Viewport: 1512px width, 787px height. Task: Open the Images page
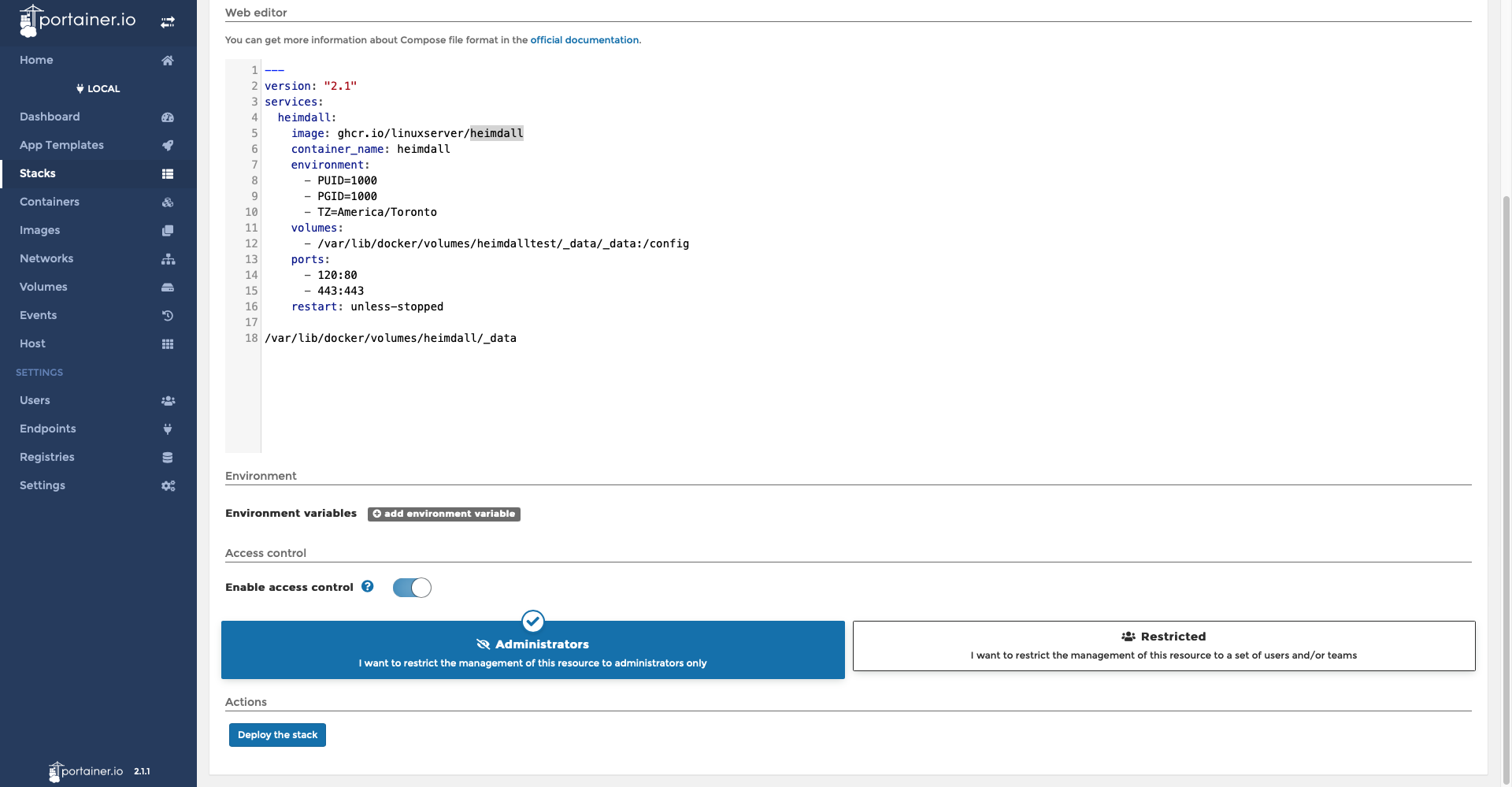pos(98,230)
